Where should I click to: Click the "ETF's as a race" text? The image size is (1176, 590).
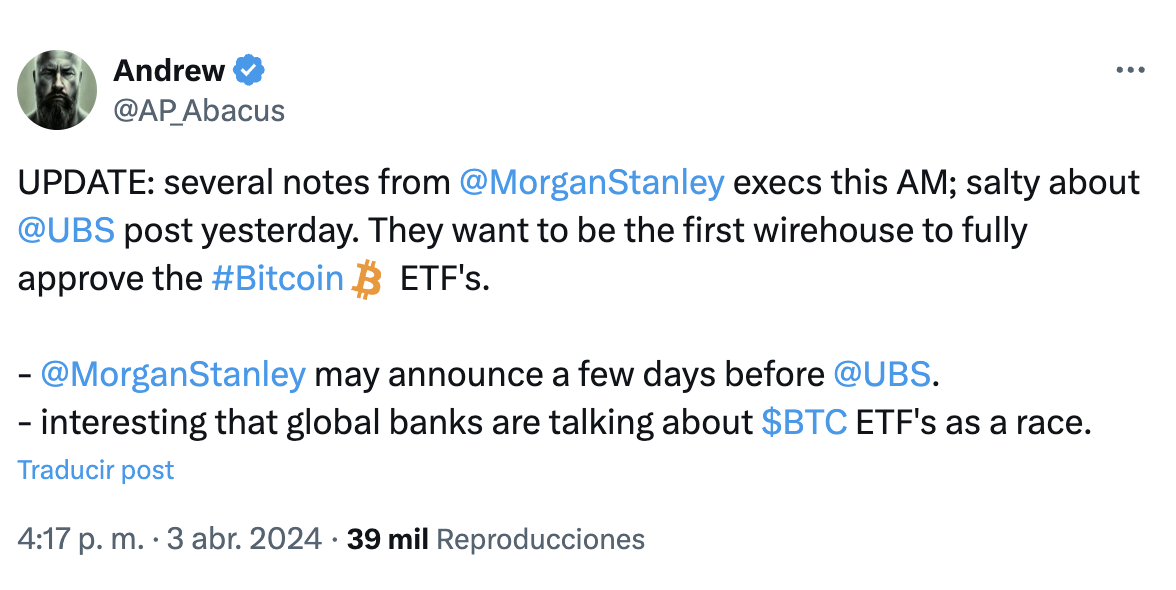click(970, 423)
